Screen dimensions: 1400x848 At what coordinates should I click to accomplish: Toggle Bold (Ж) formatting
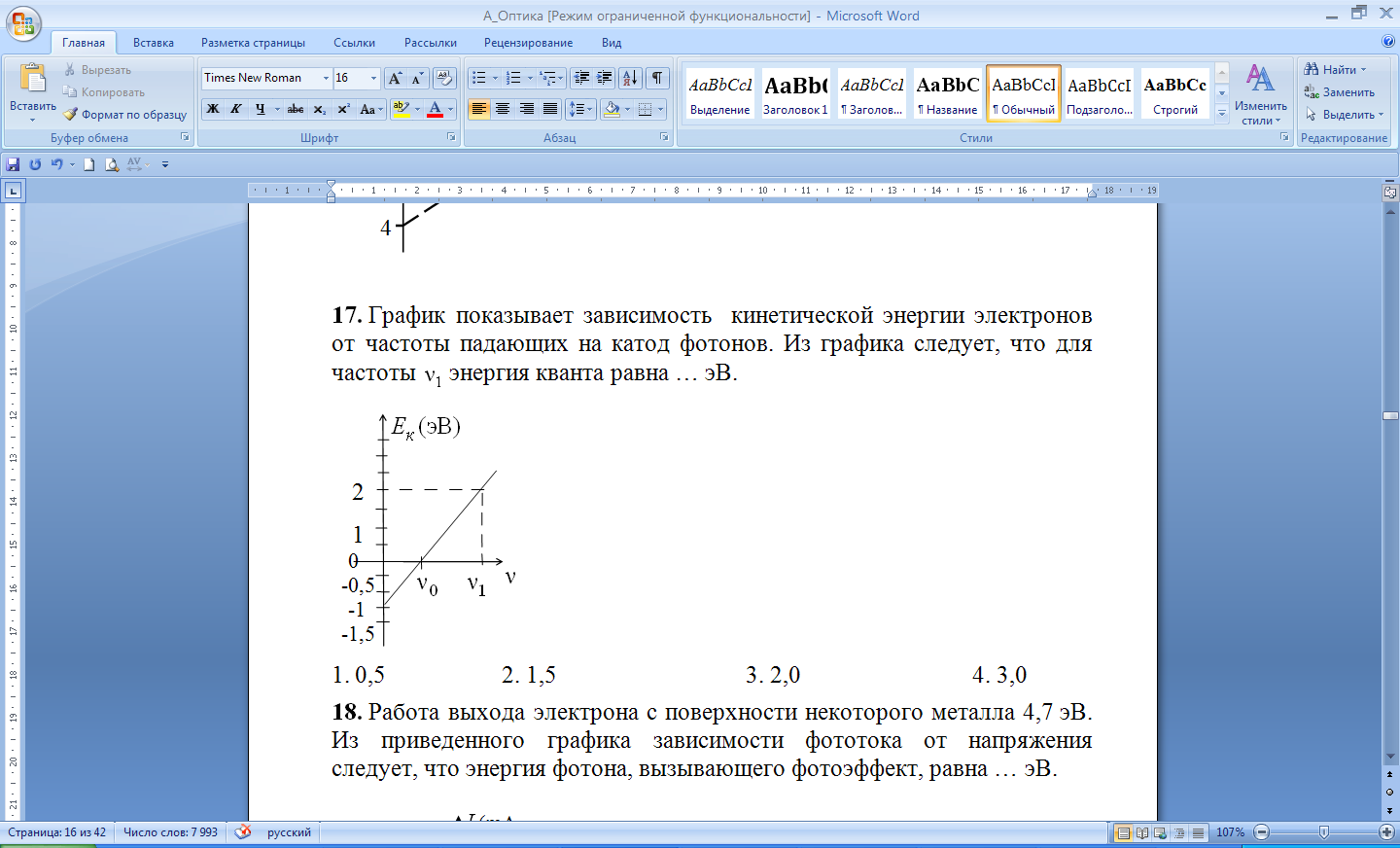(213, 109)
